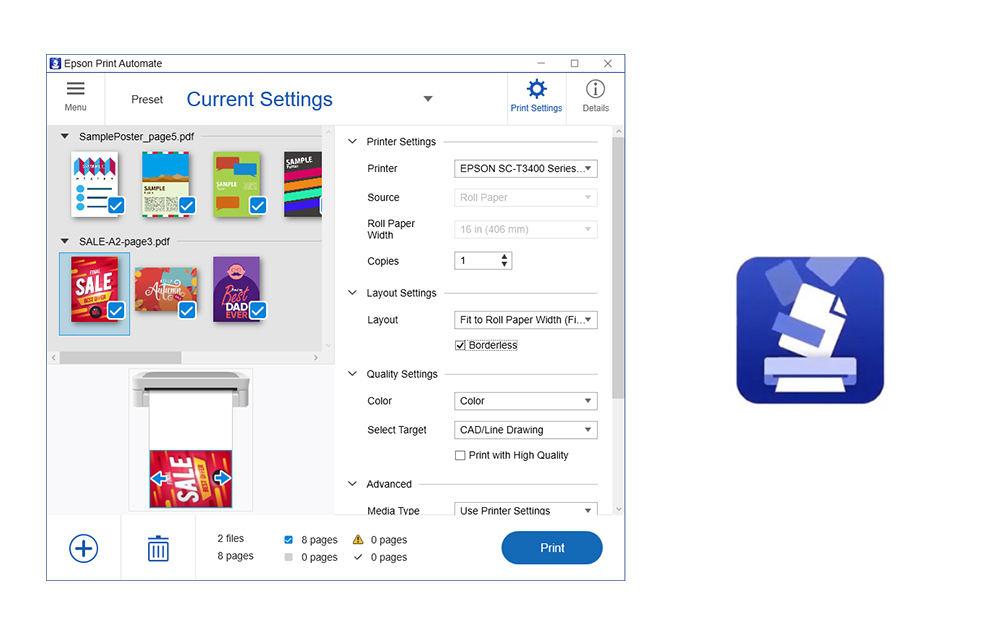Expand the Preset Current Settings dropdown
Viewport: 996px width, 637px height.
pyautogui.click(x=428, y=99)
